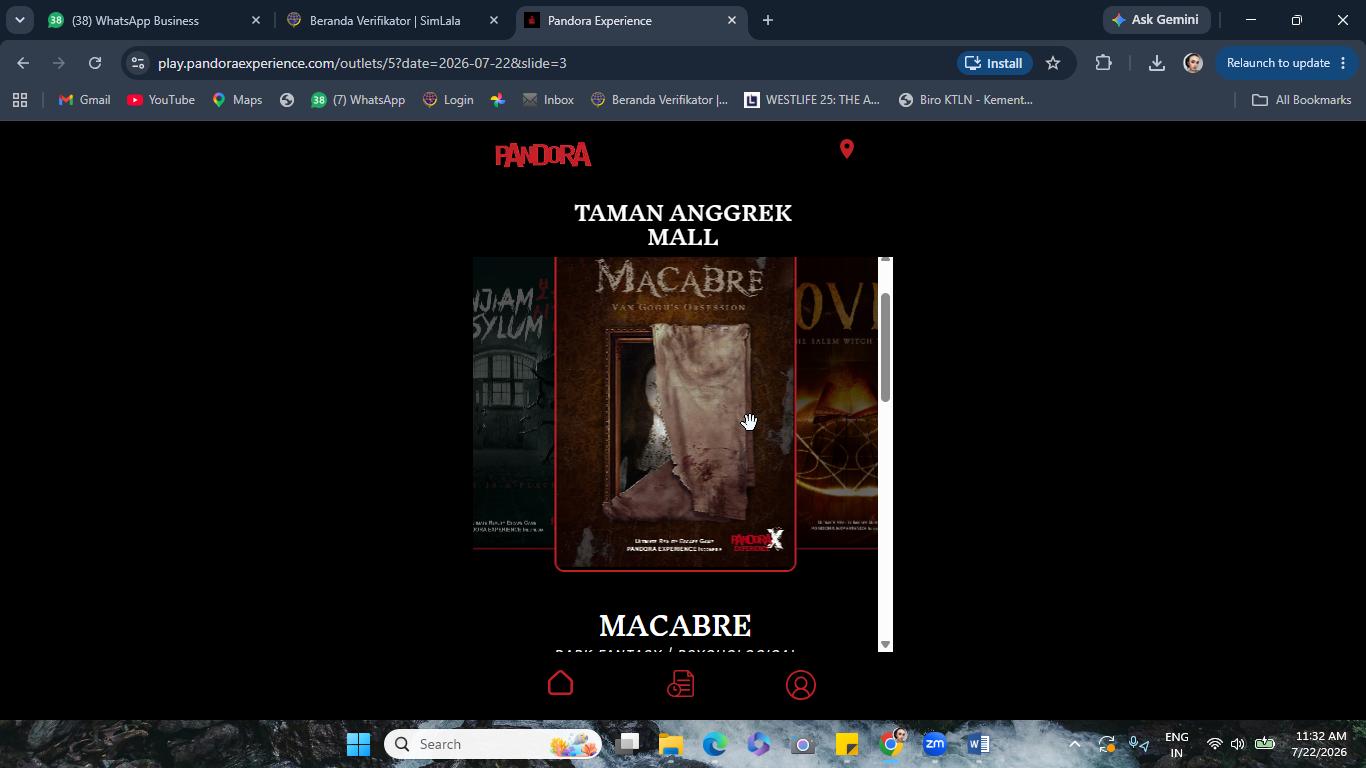Click the Windows taskbar Search box
The image size is (1366, 768).
click(494, 744)
